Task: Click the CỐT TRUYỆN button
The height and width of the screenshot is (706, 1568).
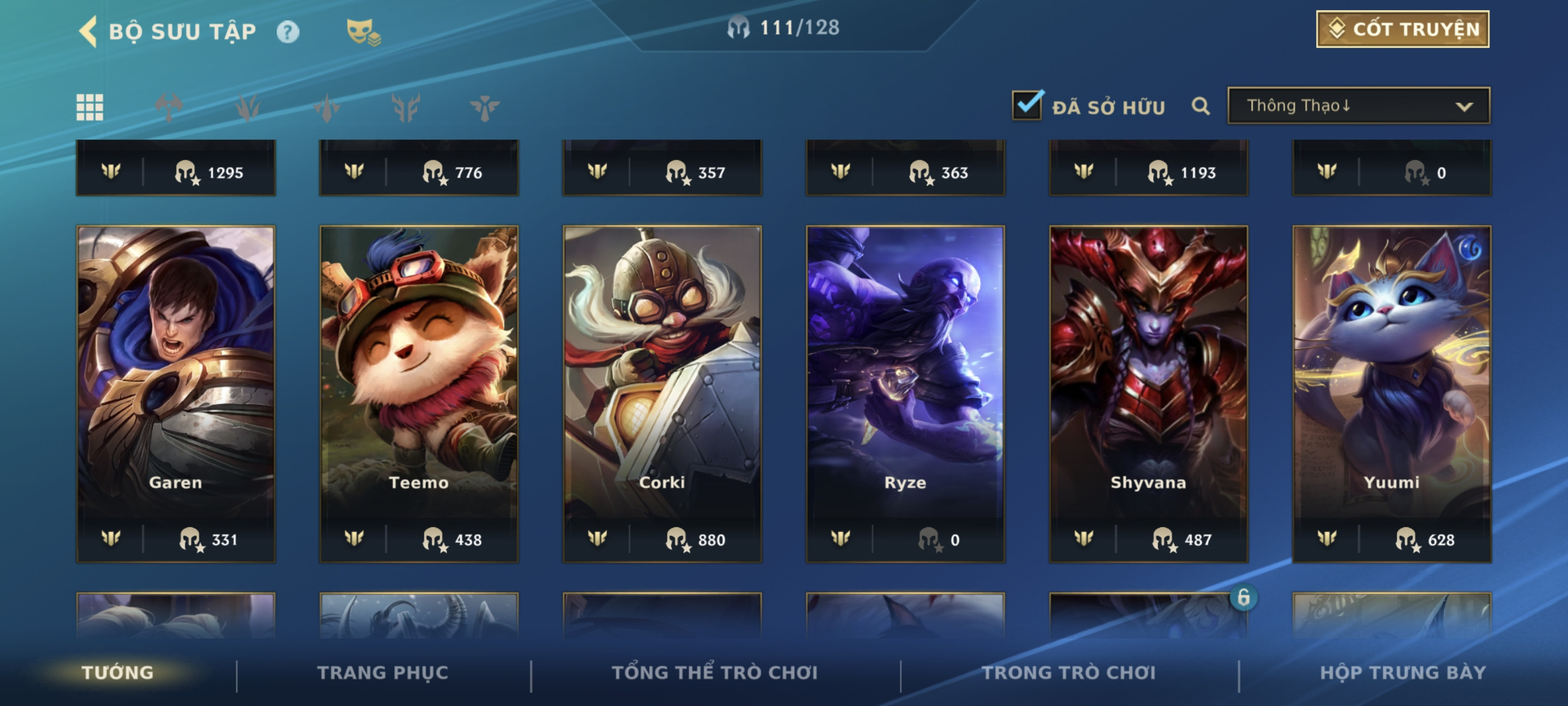Action: [1402, 29]
